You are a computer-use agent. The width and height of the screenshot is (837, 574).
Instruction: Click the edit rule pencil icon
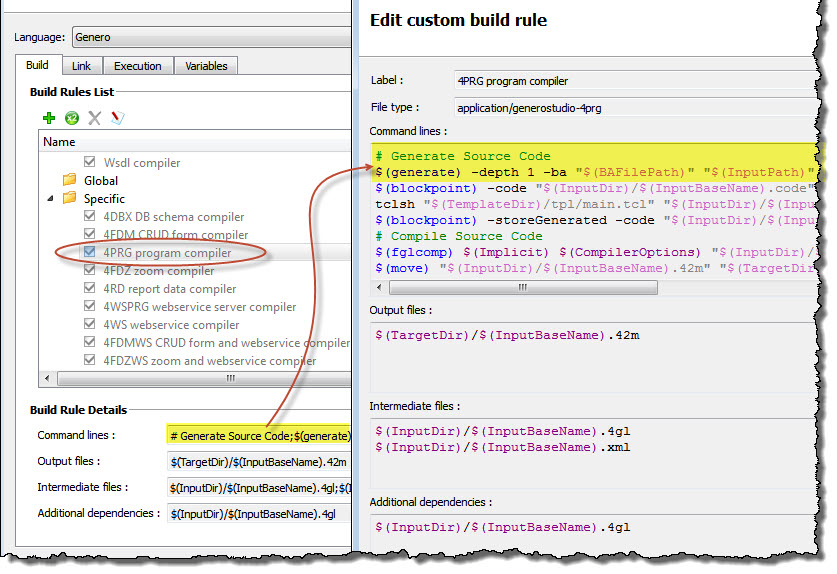coord(117,118)
